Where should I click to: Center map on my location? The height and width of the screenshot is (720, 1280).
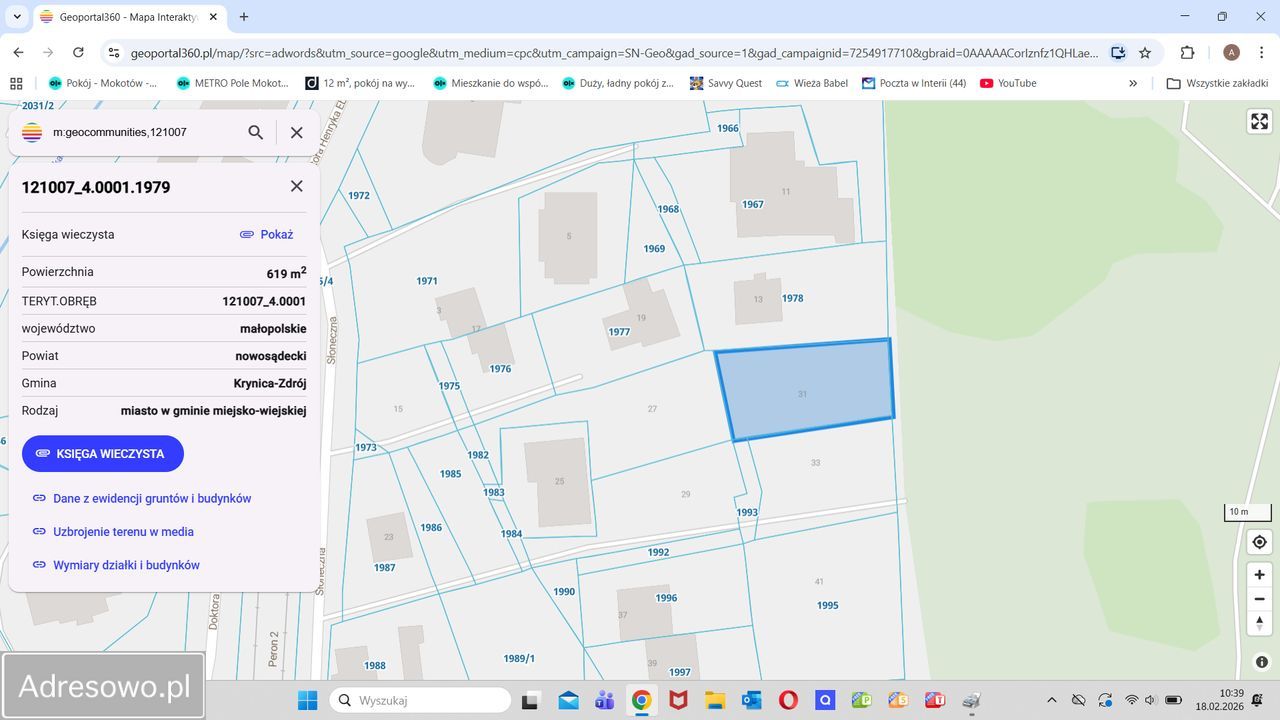1259,542
